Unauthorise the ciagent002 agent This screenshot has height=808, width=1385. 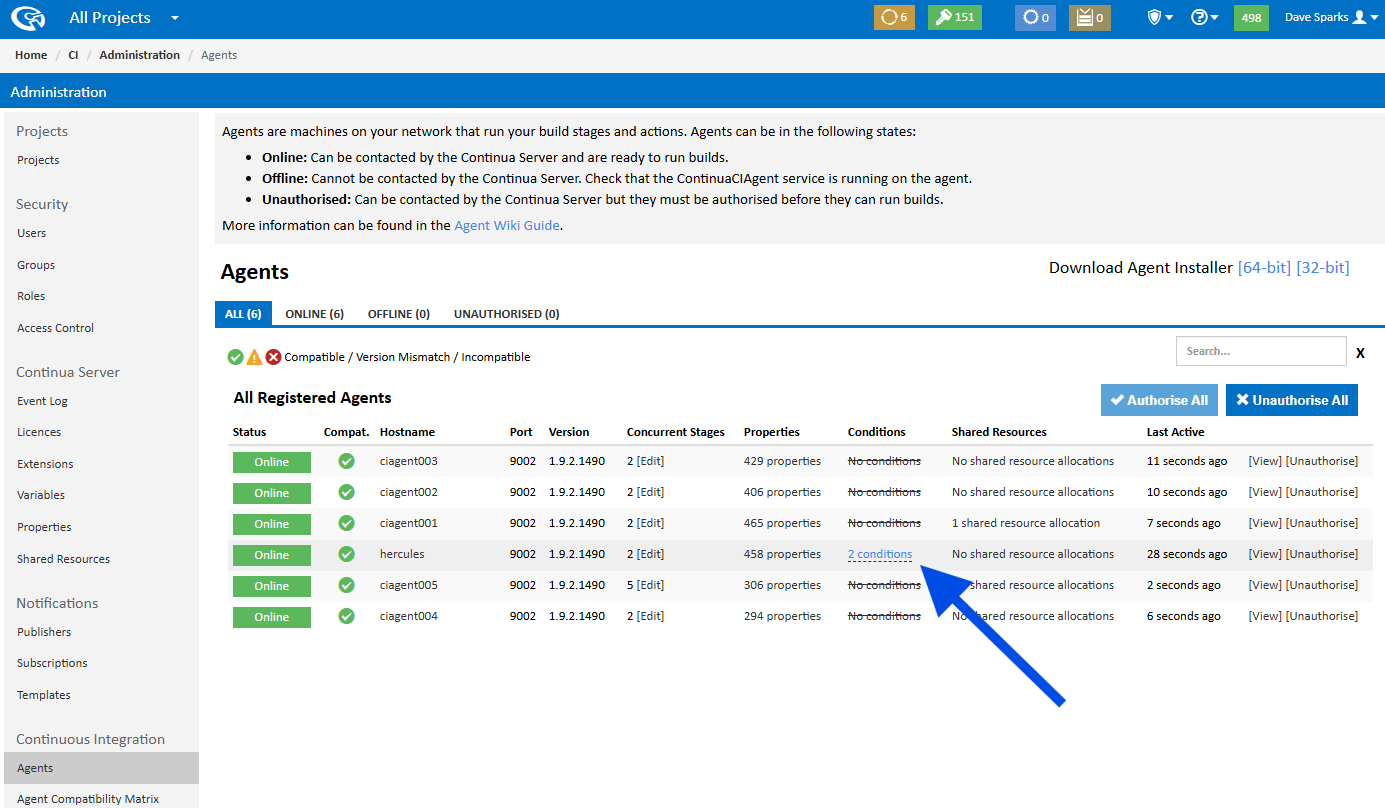1322,492
